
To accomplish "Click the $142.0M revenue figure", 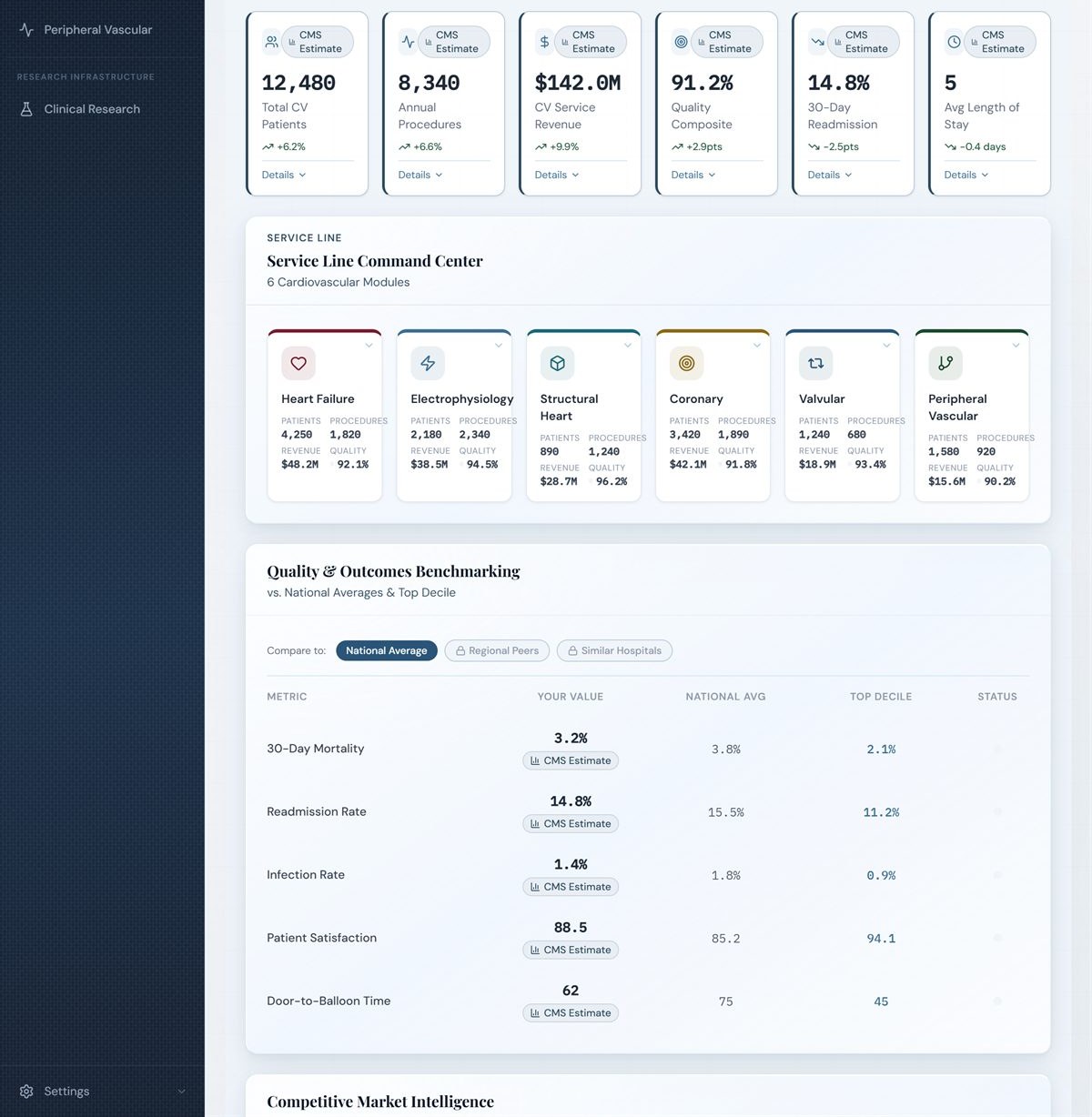I will [x=578, y=83].
